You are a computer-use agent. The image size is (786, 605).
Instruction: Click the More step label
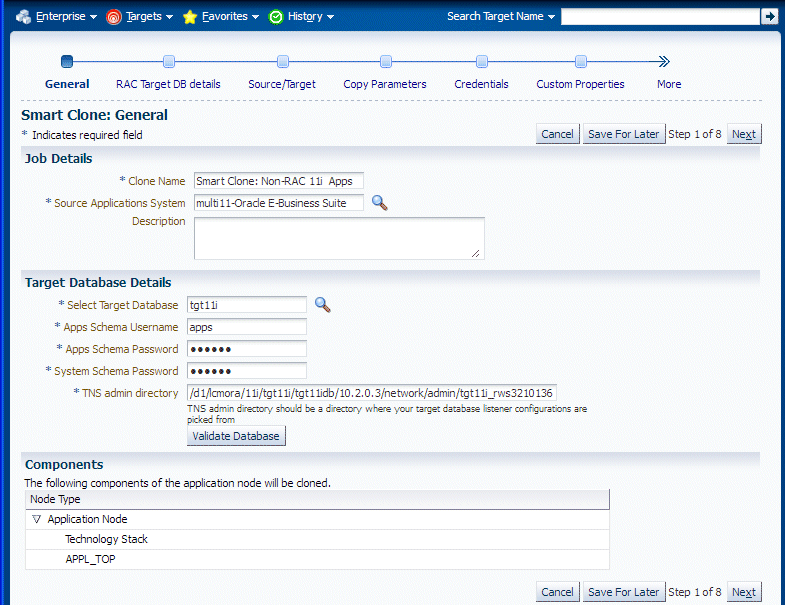tap(669, 84)
